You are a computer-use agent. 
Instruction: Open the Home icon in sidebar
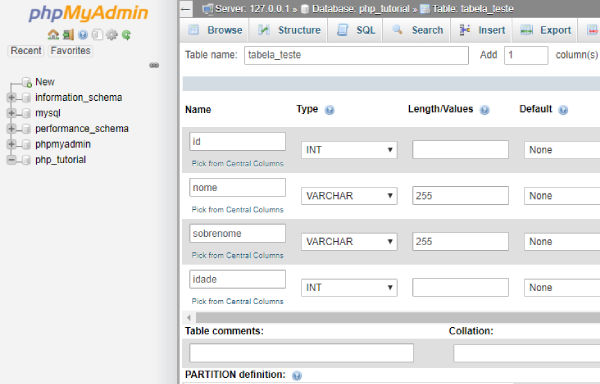coord(53,35)
